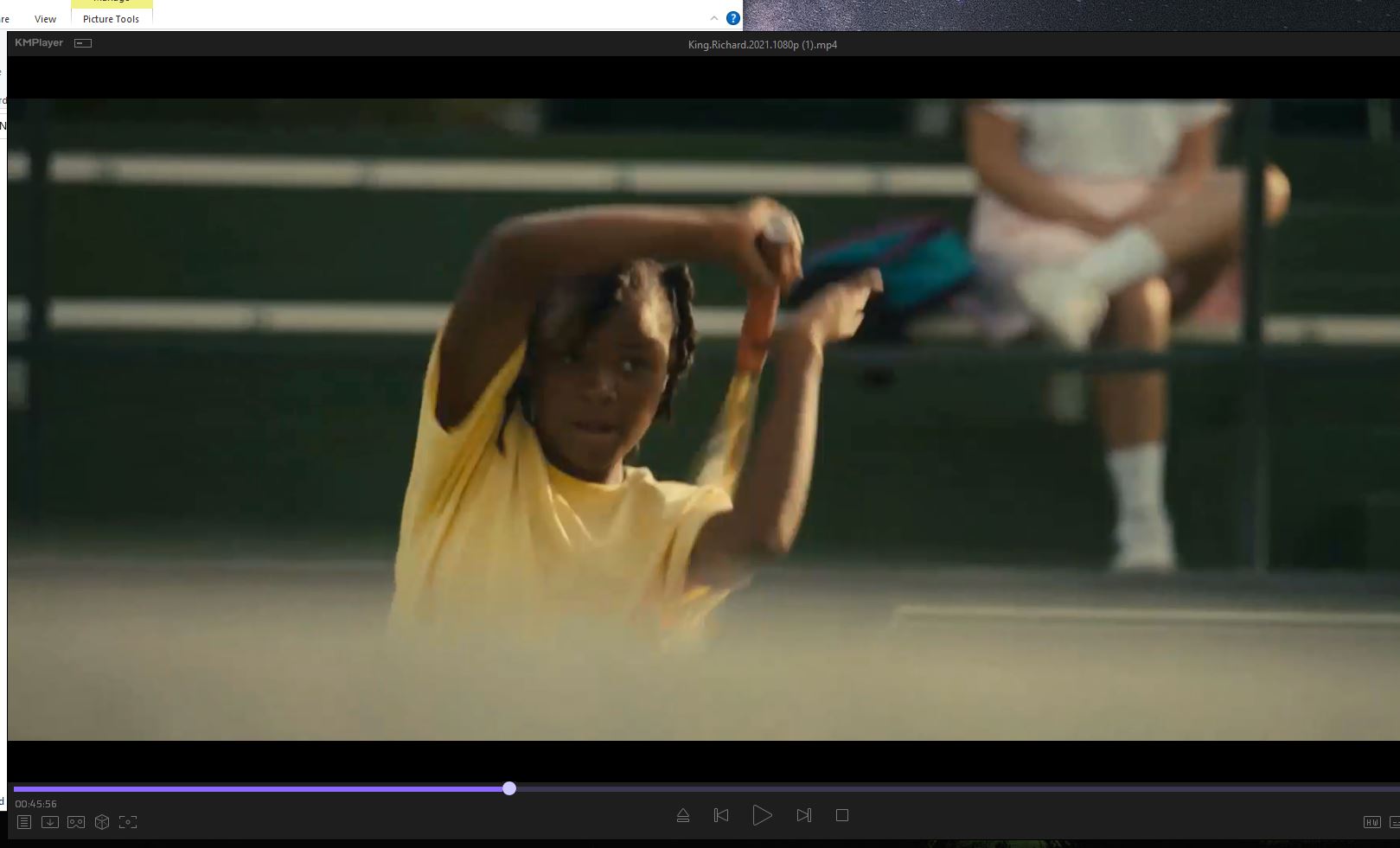Toggle the compact mode icon beside KMPlayer
This screenshot has width=1400, height=848.
pyautogui.click(x=83, y=43)
